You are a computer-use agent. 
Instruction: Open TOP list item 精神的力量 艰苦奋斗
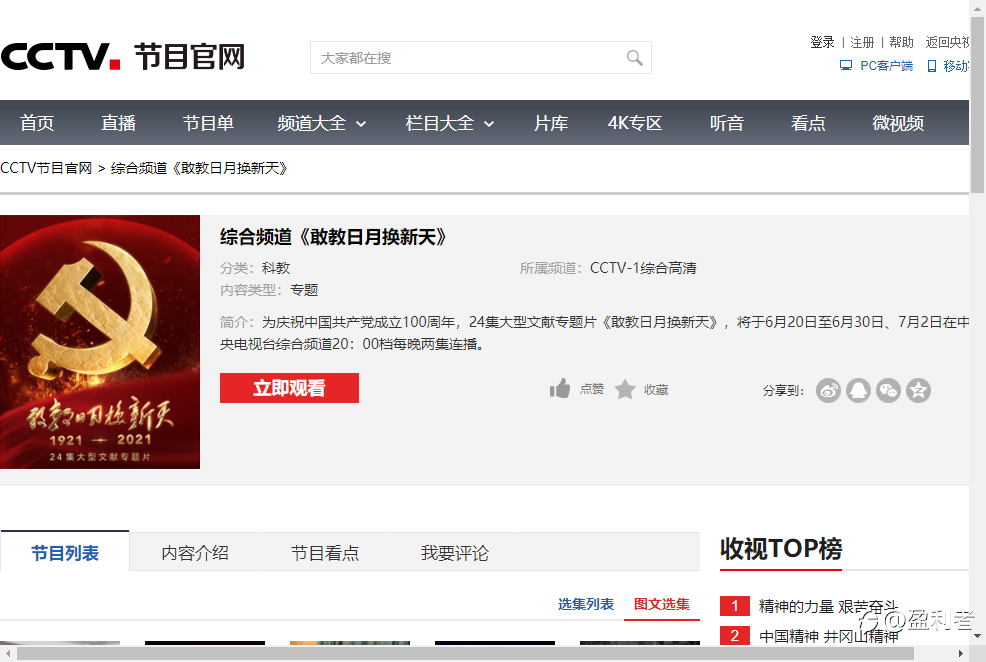coord(828,606)
